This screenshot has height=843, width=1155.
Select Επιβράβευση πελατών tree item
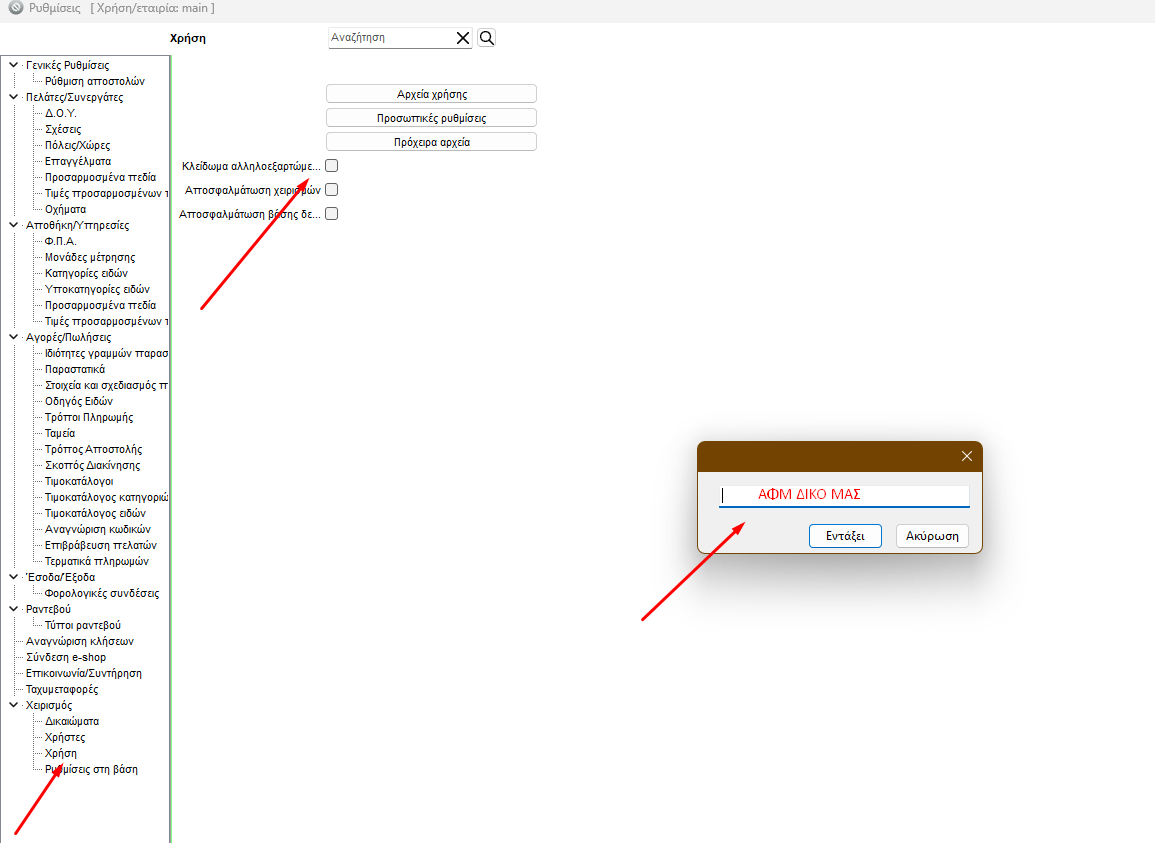click(x=101, y=545)
